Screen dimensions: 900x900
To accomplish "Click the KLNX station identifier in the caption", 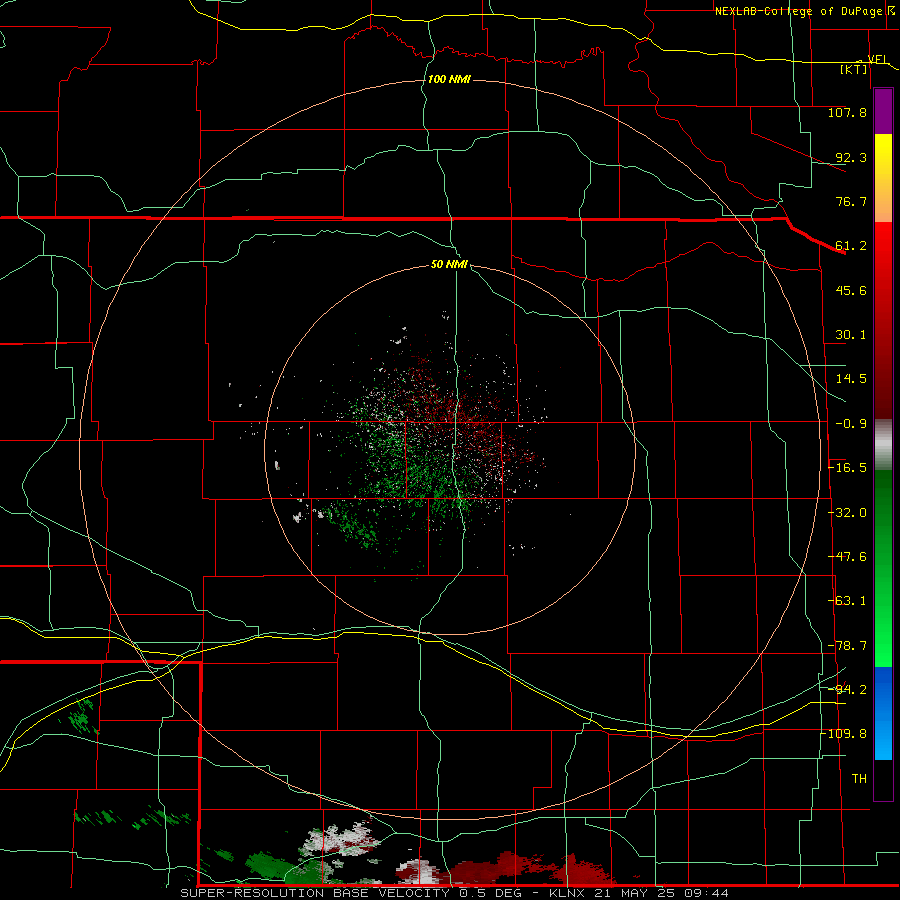I will point(567,893).
